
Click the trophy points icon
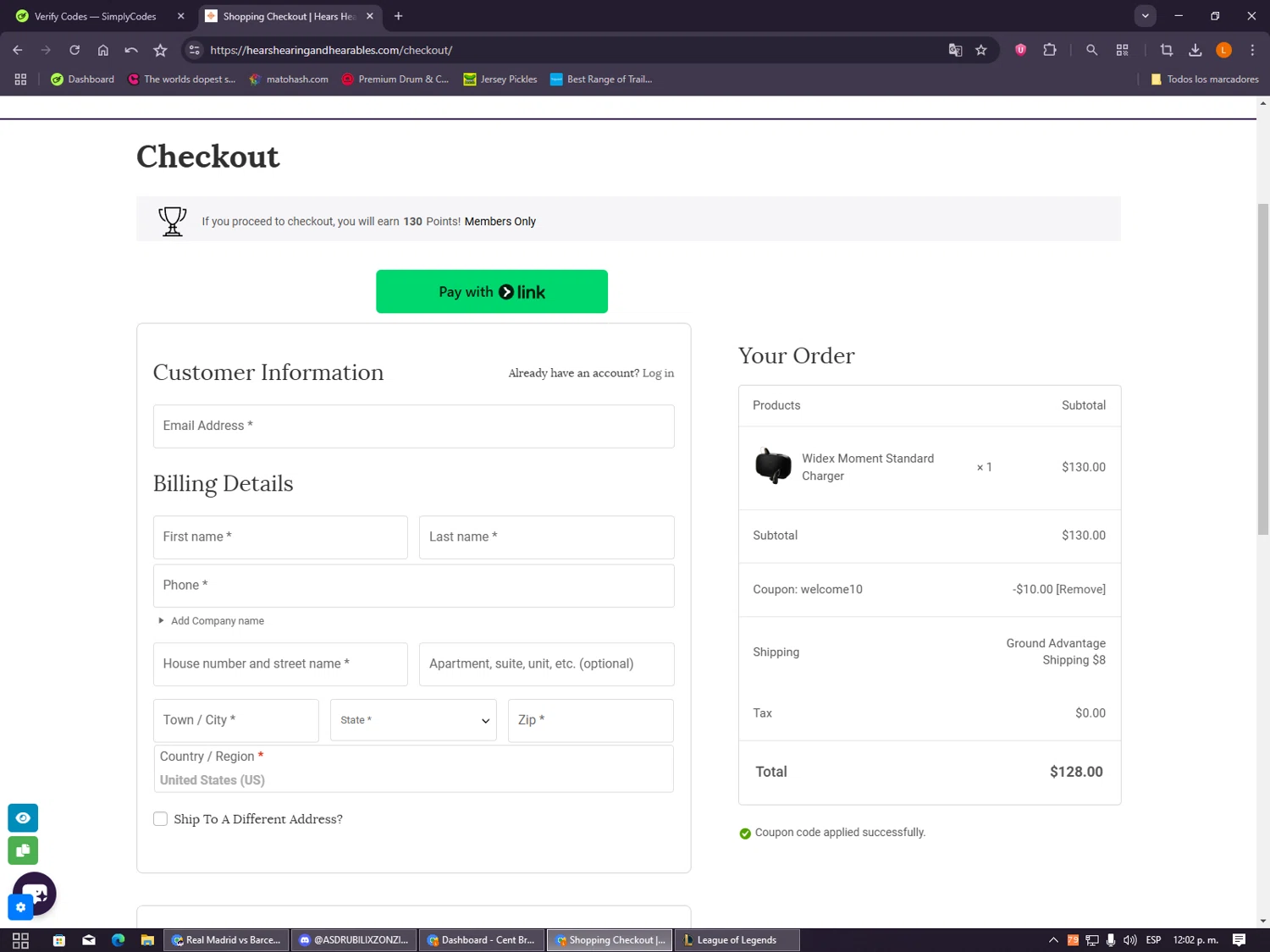(x=172, y=221)
